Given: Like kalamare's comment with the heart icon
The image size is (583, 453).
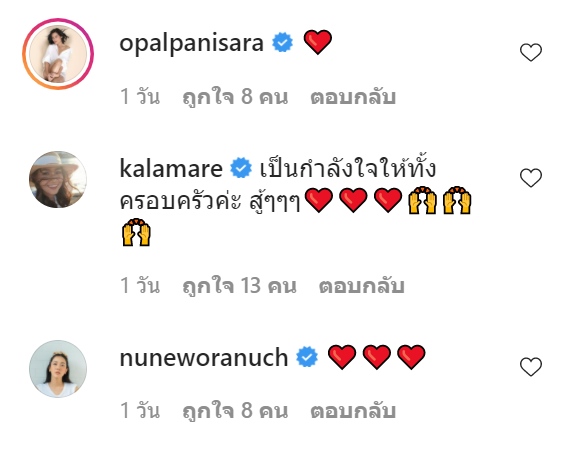Looking at the screenshot, I should coord(531,178).
